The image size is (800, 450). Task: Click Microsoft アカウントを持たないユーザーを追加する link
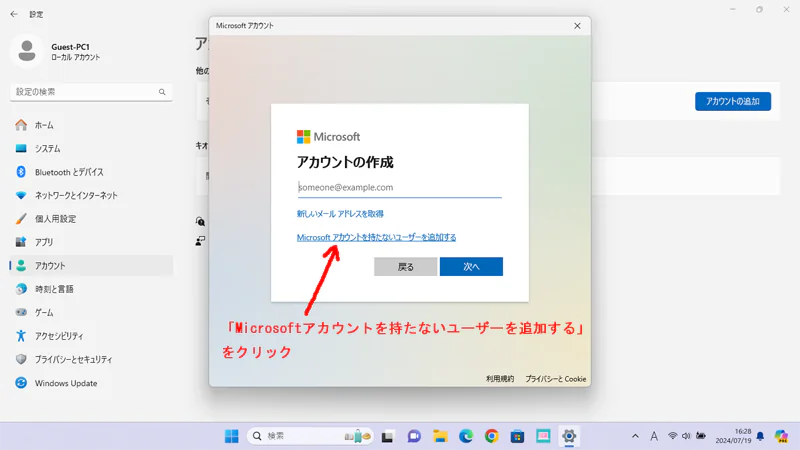(x=377, y=237)
